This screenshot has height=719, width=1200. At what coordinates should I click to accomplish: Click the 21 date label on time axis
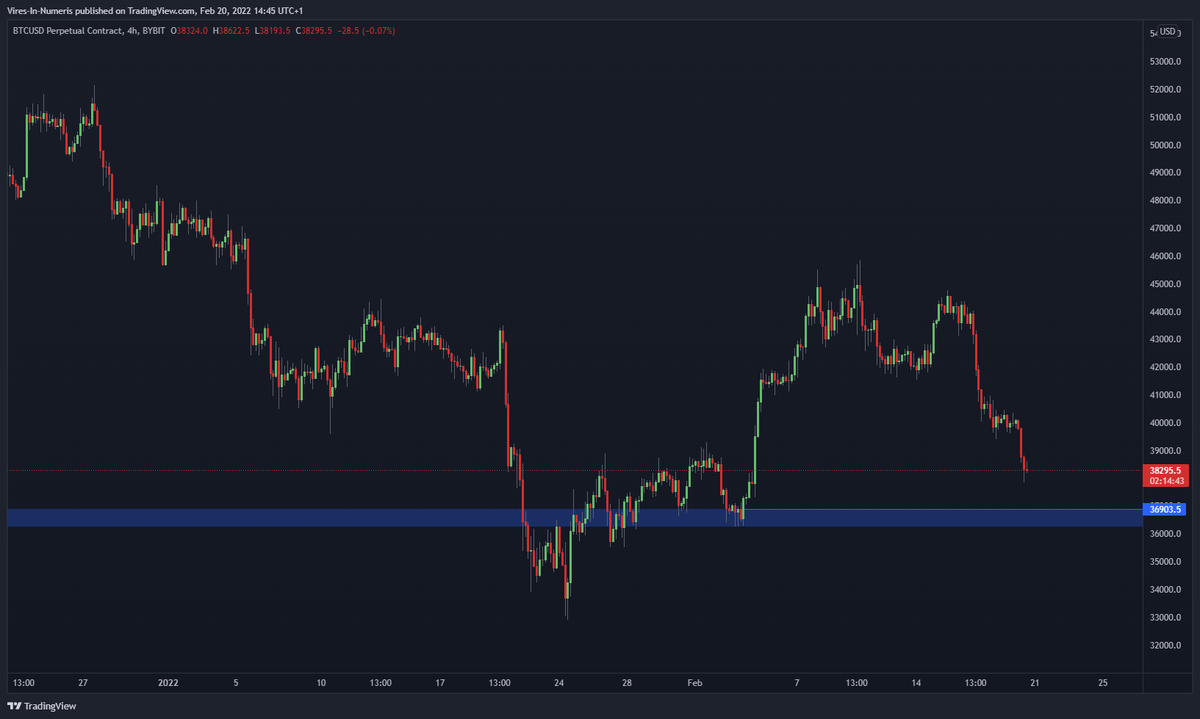[1035, 683]
